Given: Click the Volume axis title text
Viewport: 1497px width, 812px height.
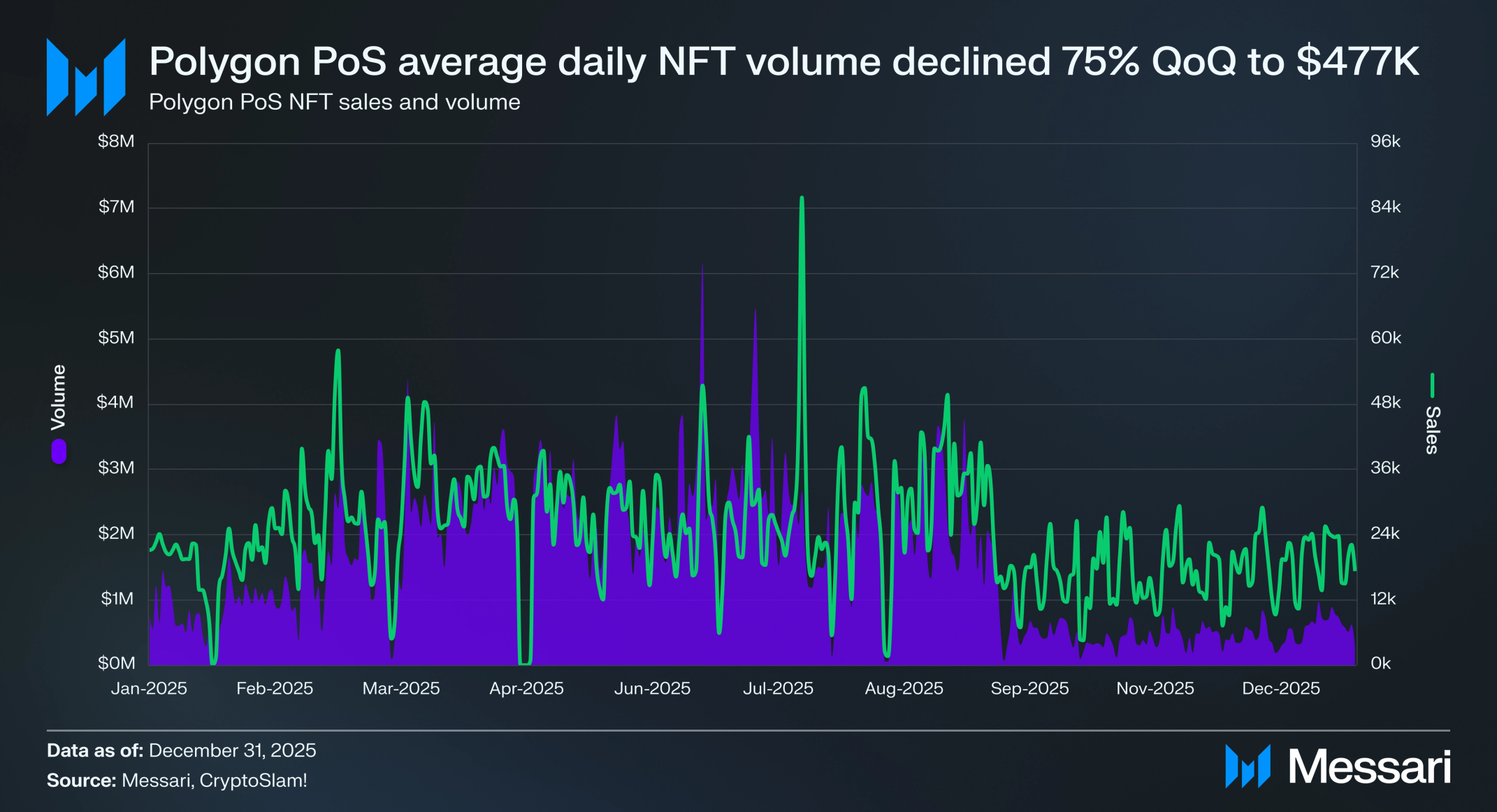Looking at the screenshot, I should click(59, 397).
